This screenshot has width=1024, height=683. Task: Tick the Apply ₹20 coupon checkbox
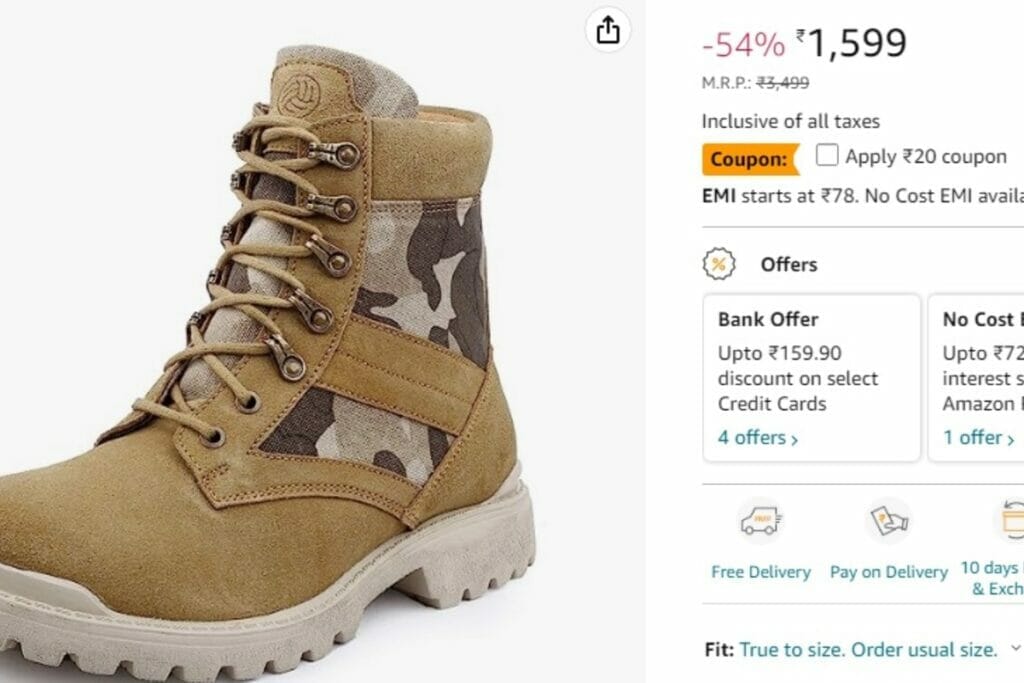click(827, 155)
